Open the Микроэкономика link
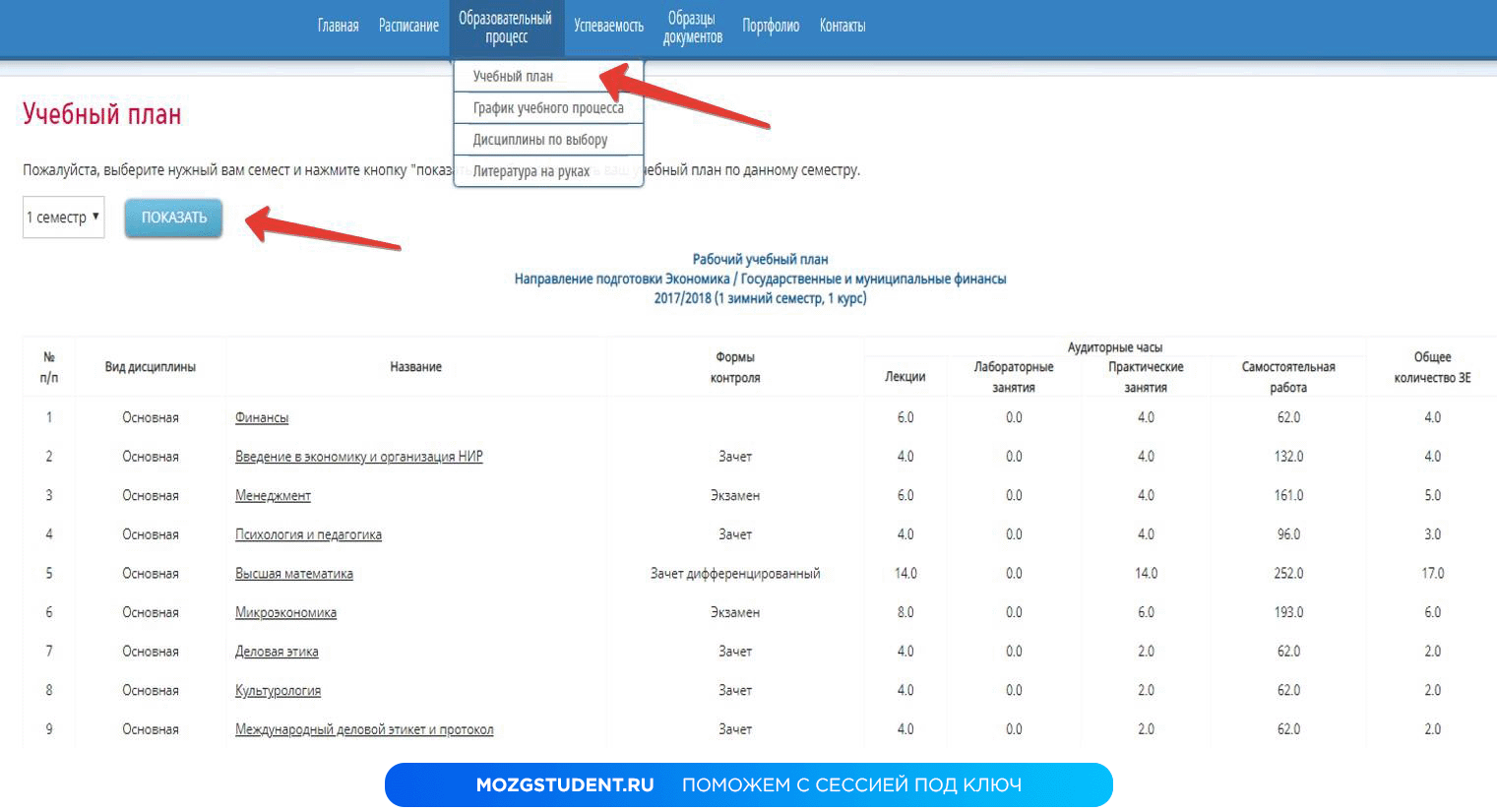The width and height of the screenshot is (1497, 812). point(285,612)
